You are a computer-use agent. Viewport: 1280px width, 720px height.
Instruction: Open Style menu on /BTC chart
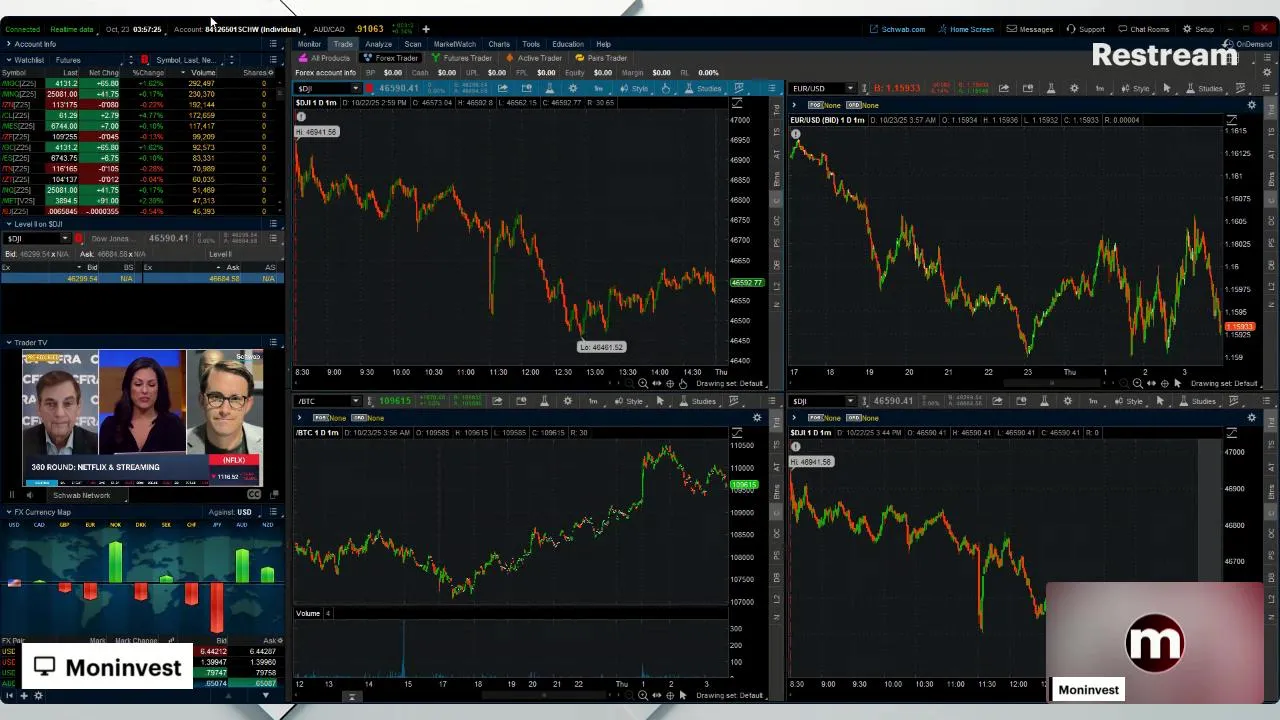click(x=629, y=401)
